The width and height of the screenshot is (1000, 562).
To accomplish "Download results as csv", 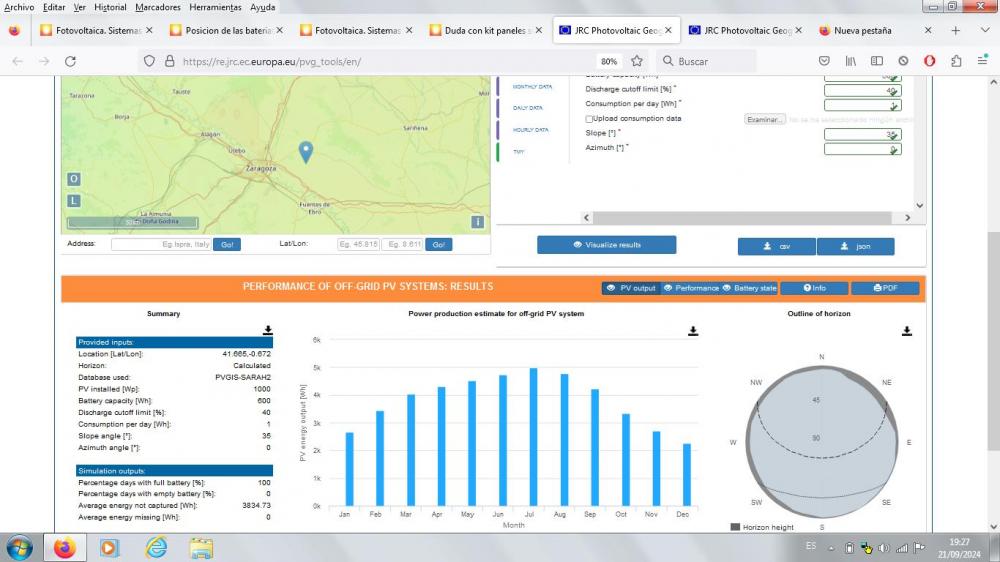I will pyautogui.click(x=777, y=246).
